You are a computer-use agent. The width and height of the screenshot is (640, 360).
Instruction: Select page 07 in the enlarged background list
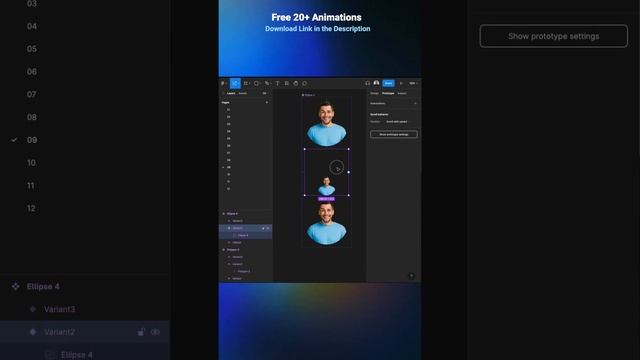(x=32, y=94)
